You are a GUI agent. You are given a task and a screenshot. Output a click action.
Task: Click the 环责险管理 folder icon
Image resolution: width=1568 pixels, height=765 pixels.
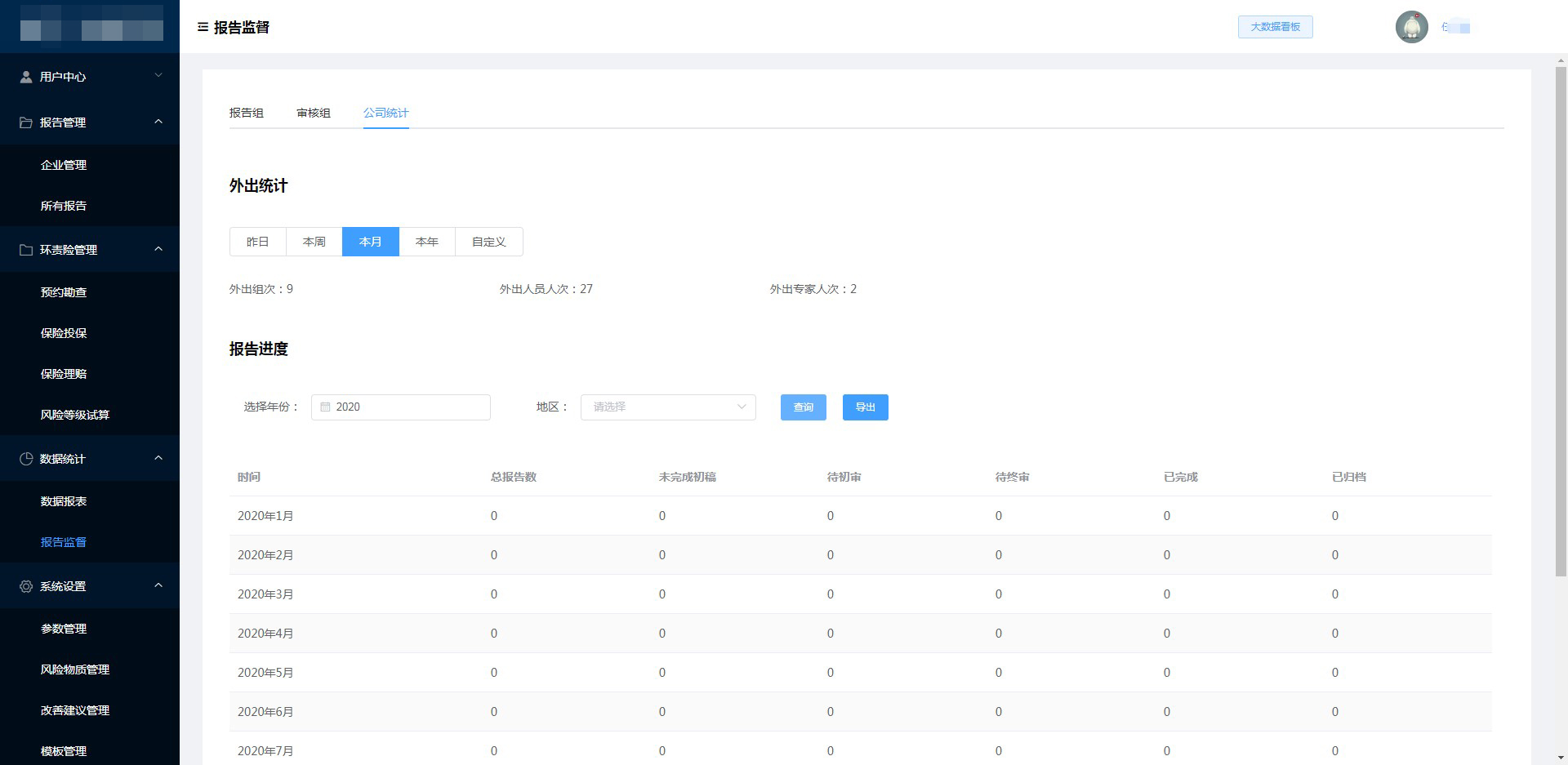tap(26, 250)
